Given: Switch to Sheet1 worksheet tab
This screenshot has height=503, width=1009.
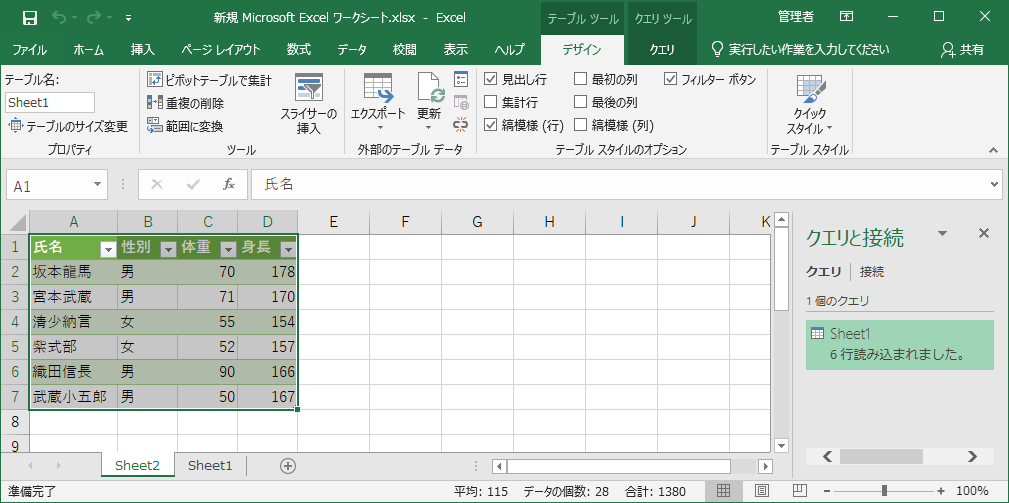Looking at the screenshot, I should pyautogui.click(x=210, y=466).
